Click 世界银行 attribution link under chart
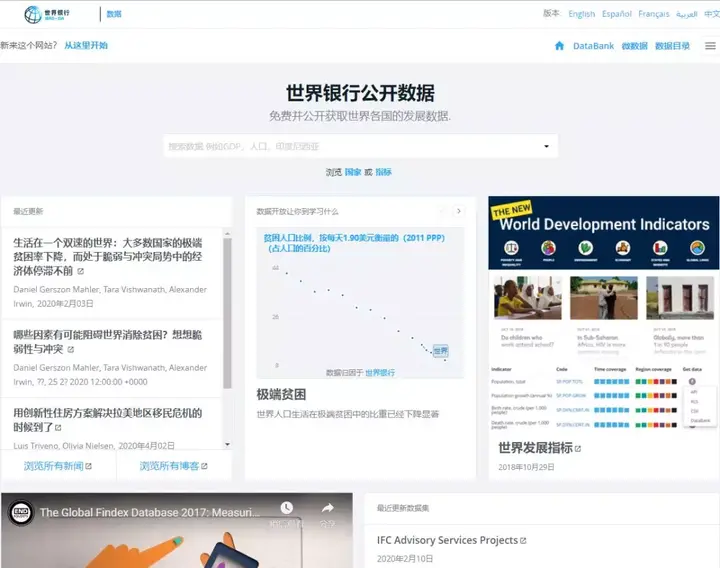The width and height of the screenshot is (720, 568). pos(380,372)
